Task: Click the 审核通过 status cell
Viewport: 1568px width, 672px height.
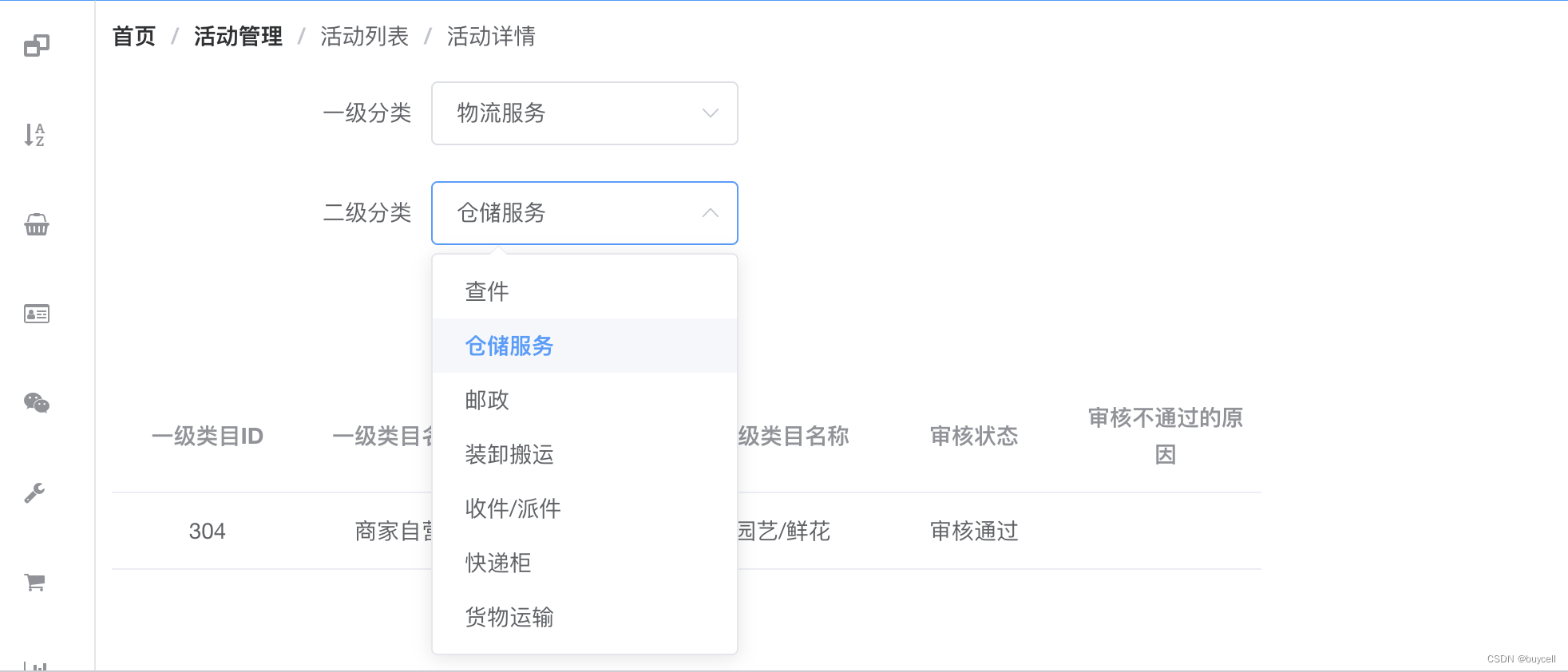Action: [x=974, y=532]
